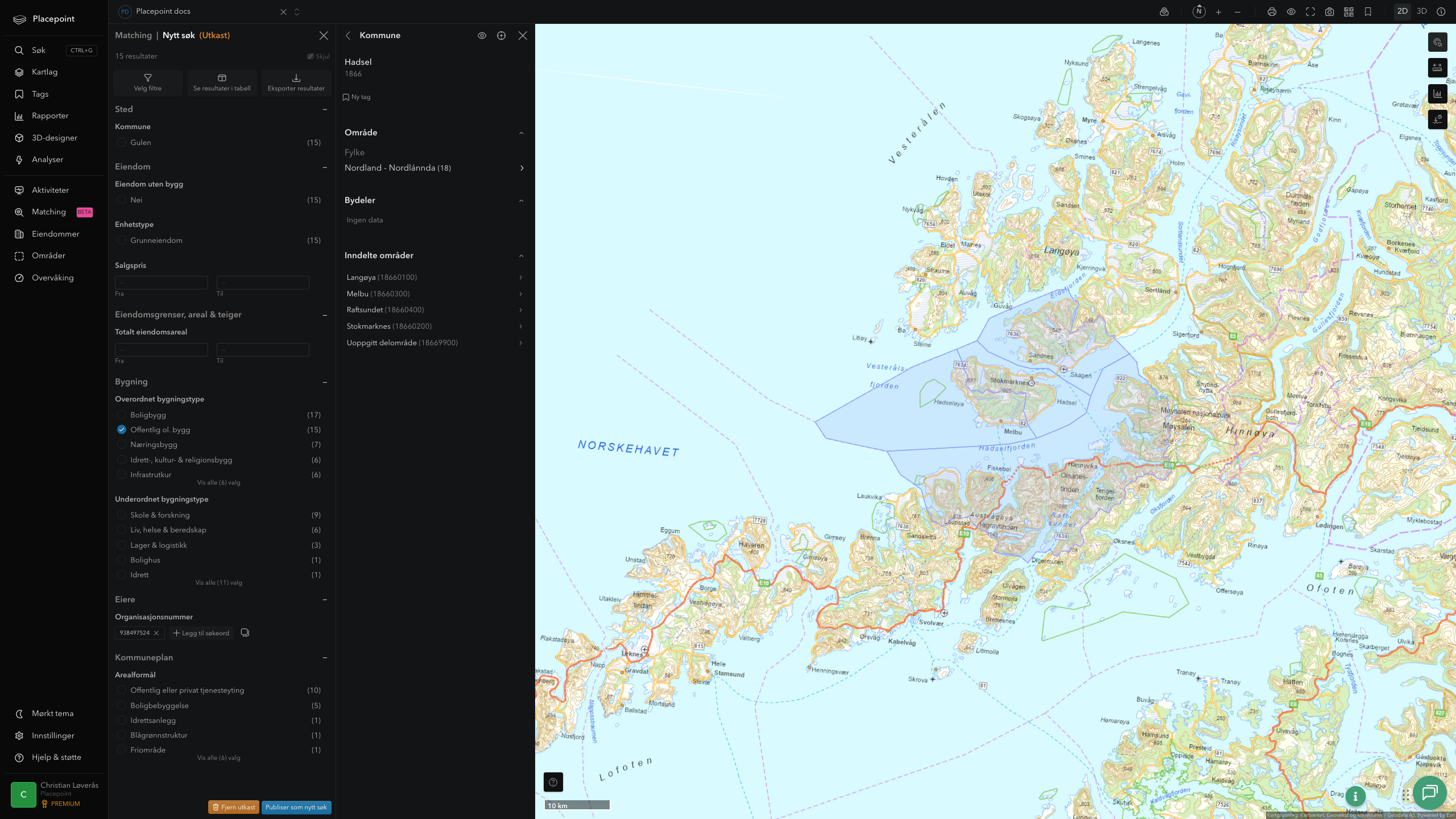Click Se resultater i tabell
This screenshot has height=819, width=1456.
pyautogui.click(x=222, y=83)
